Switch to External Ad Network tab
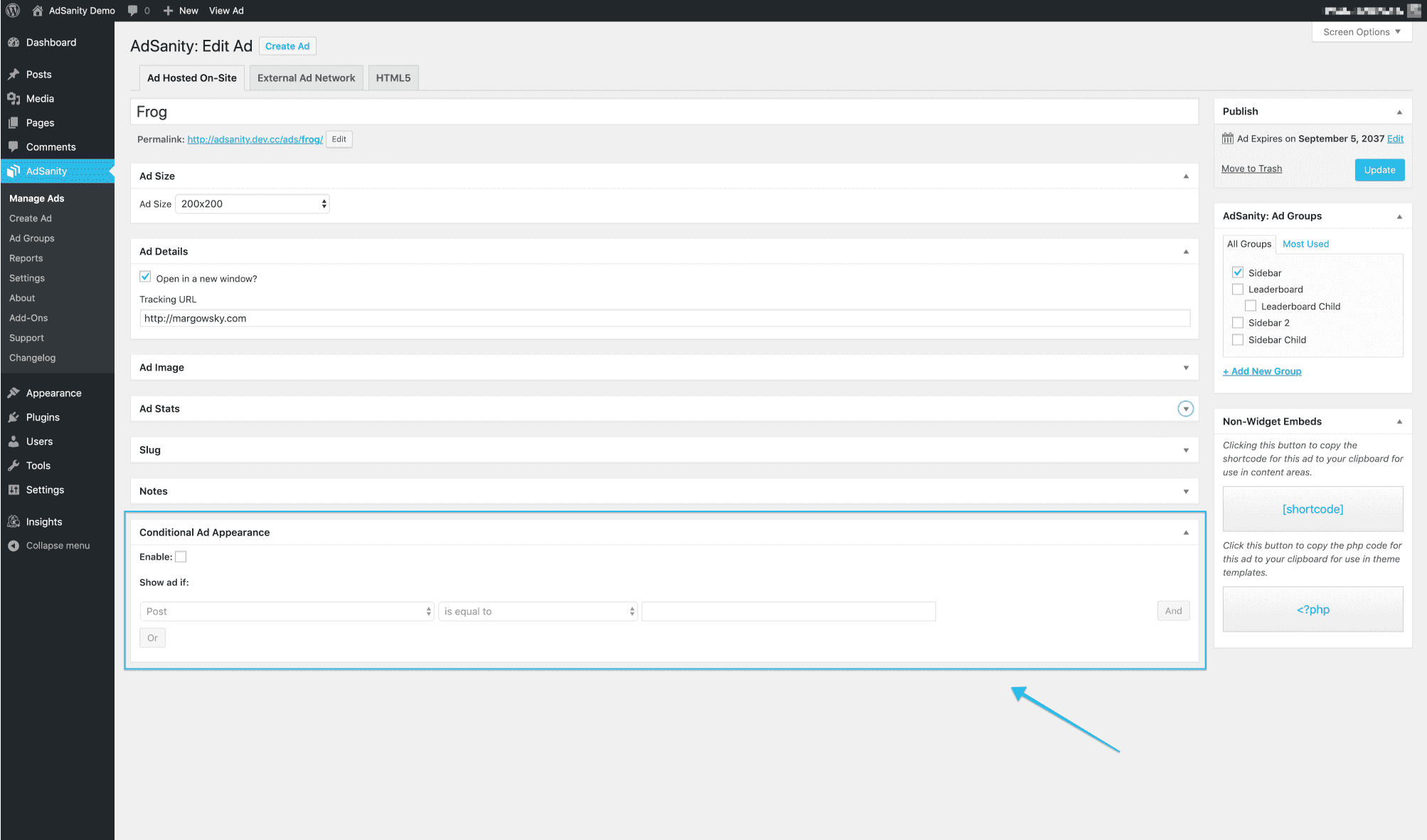The image size is (1427, 840). 306,78
